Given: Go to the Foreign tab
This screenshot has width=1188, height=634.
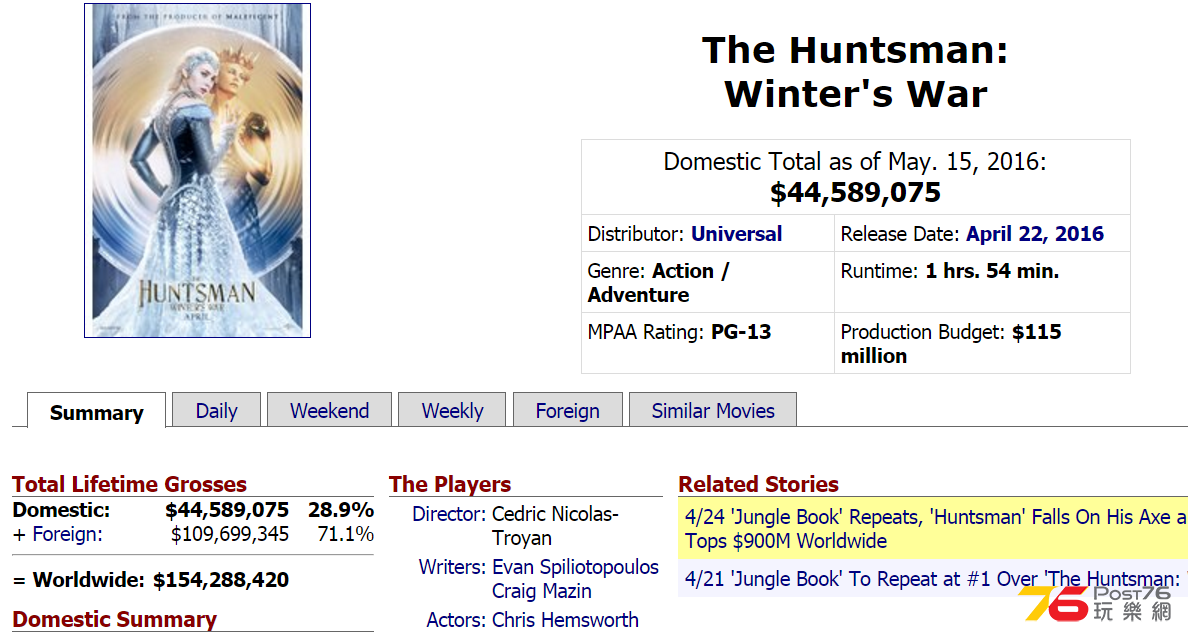Looking at the screenshot, I should click(567, 411).
